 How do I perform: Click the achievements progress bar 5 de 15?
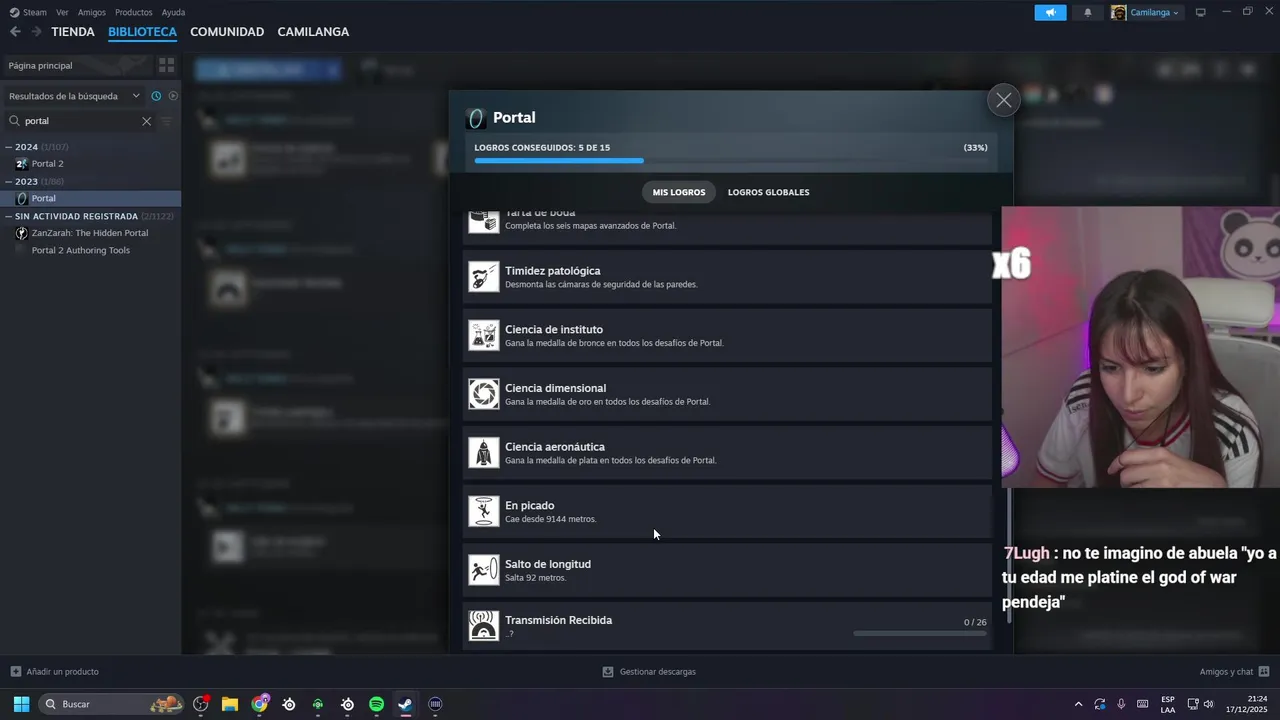(x=731, y=160)
